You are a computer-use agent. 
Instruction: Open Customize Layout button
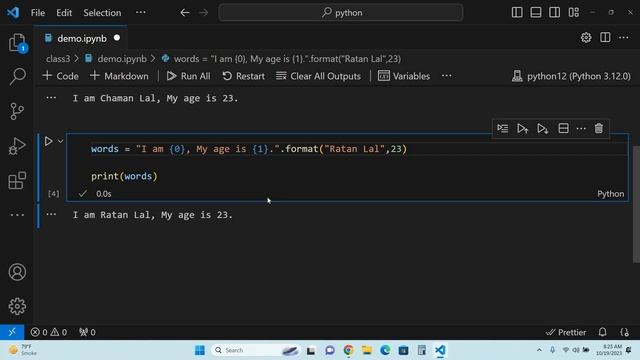[574, 13]
